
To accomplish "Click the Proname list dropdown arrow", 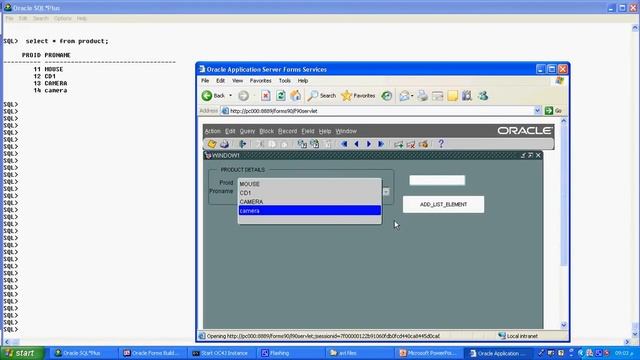I will (x=386, y=192).
